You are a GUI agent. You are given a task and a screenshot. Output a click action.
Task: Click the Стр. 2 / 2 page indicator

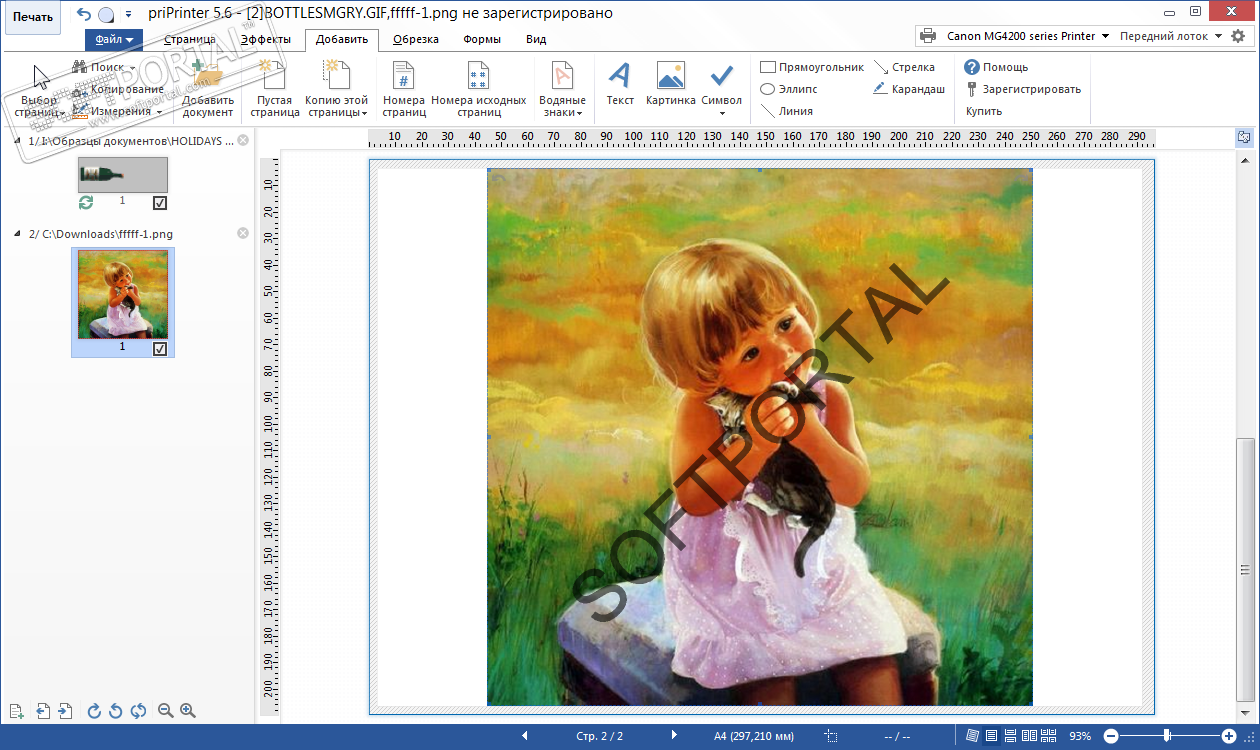click(600, 736)
